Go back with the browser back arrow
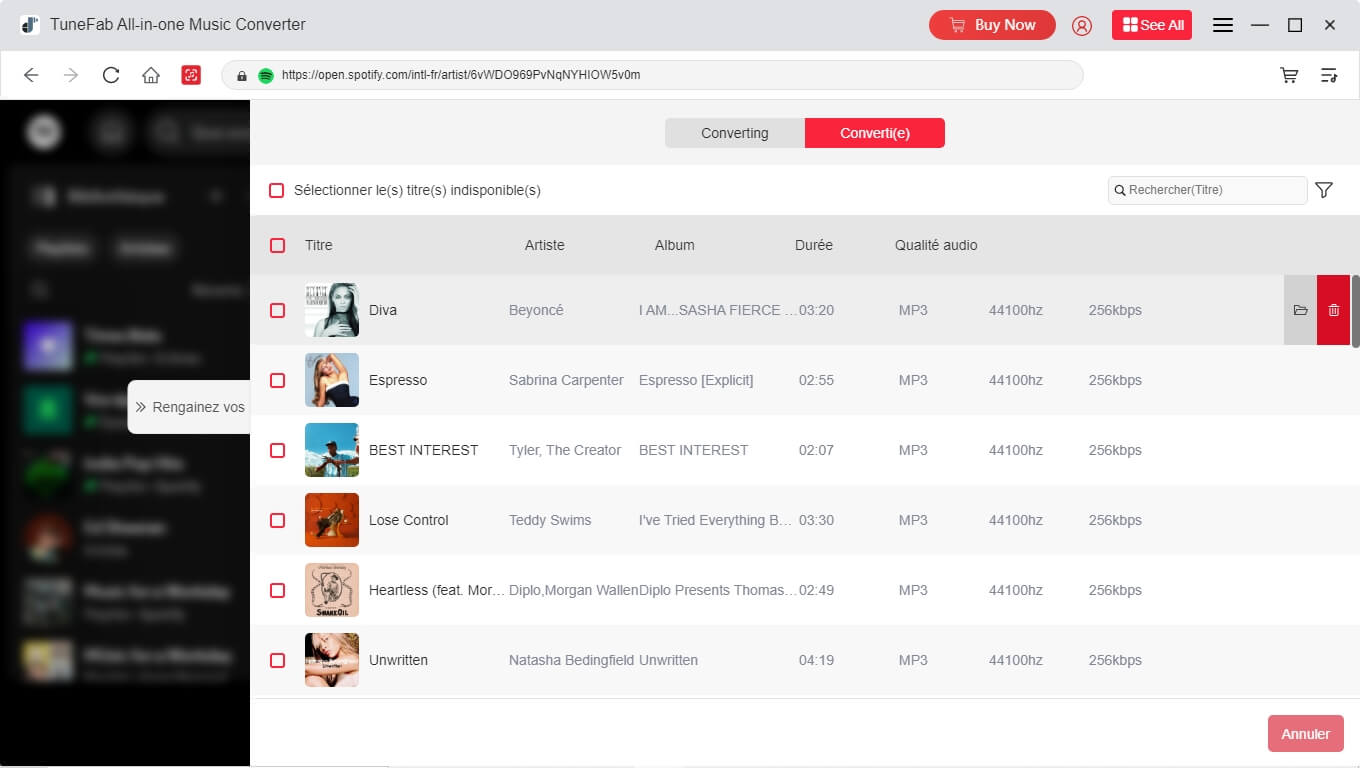1360x768 pixels. click(31, 75)
